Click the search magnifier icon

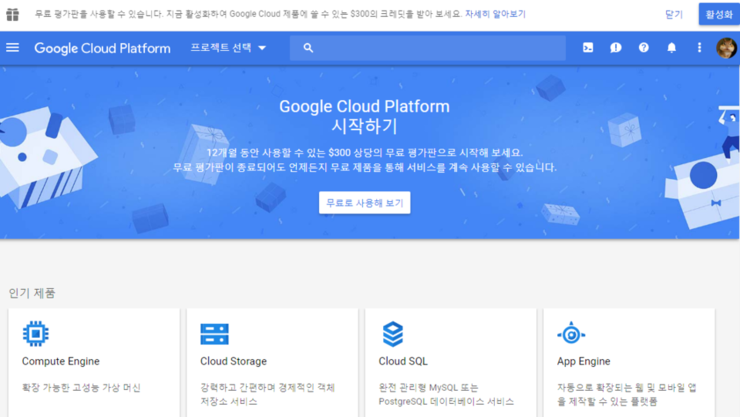click(x=308, y=48)
